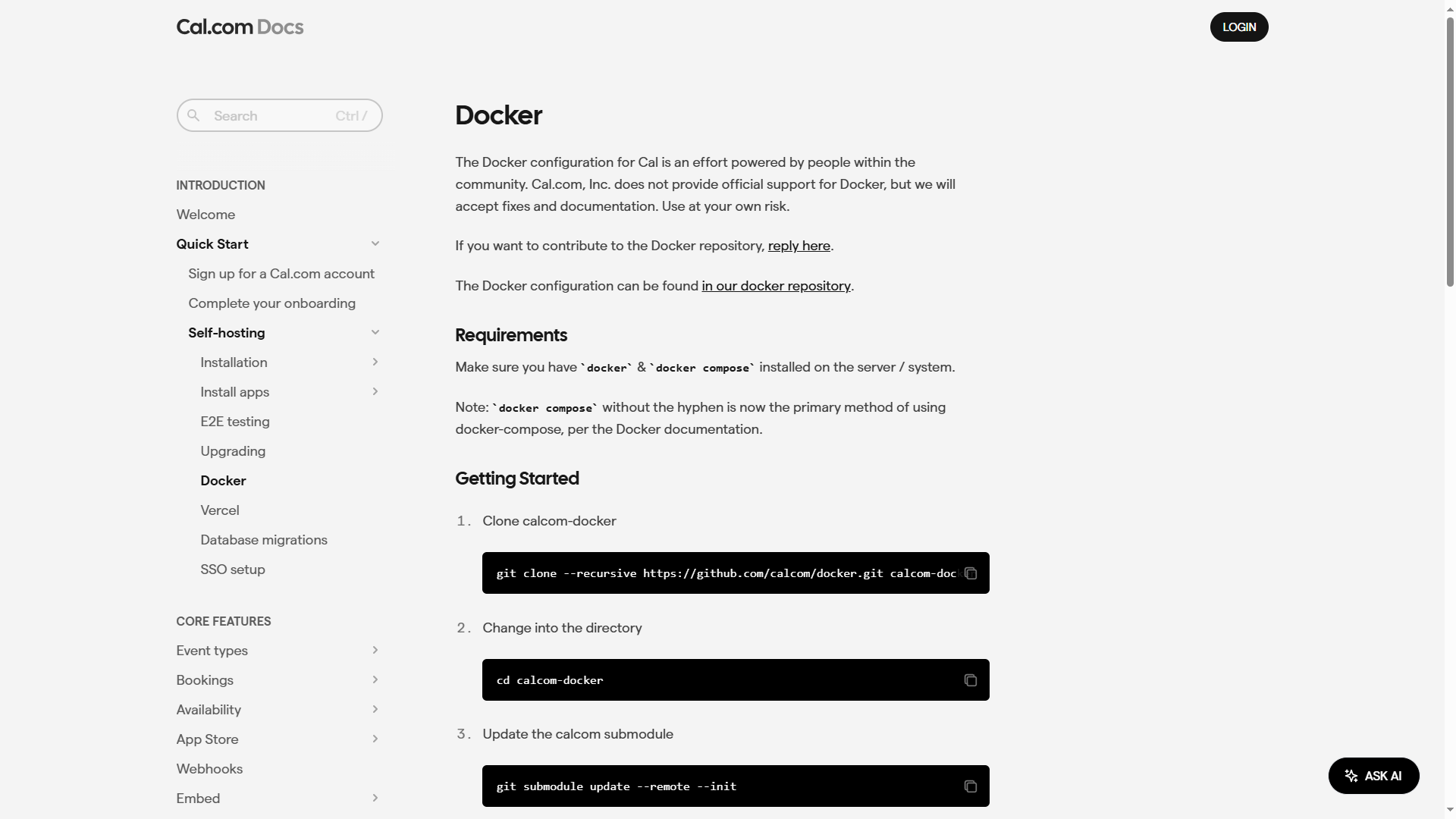Click the copy icon for cd calcom-docker
This screenshot has width=1456, height=819.
(x=969, y=680)
